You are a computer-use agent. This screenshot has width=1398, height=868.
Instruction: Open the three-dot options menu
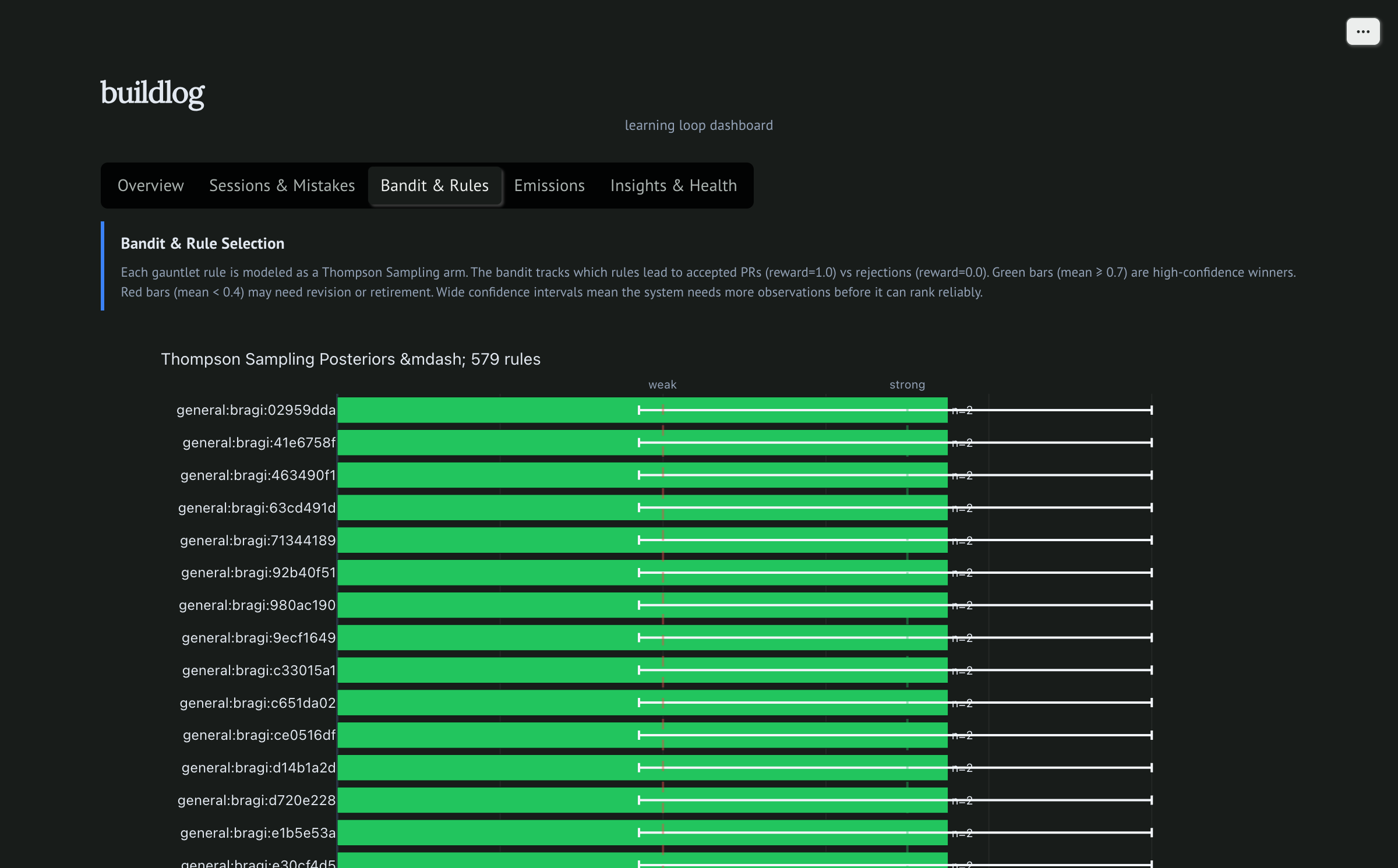click(1362, 31)
